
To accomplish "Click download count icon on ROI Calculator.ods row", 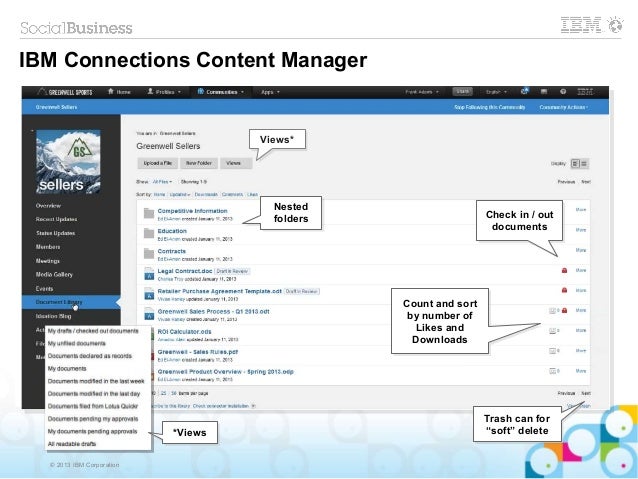I will pyautogui.click(x=552, y=330).
